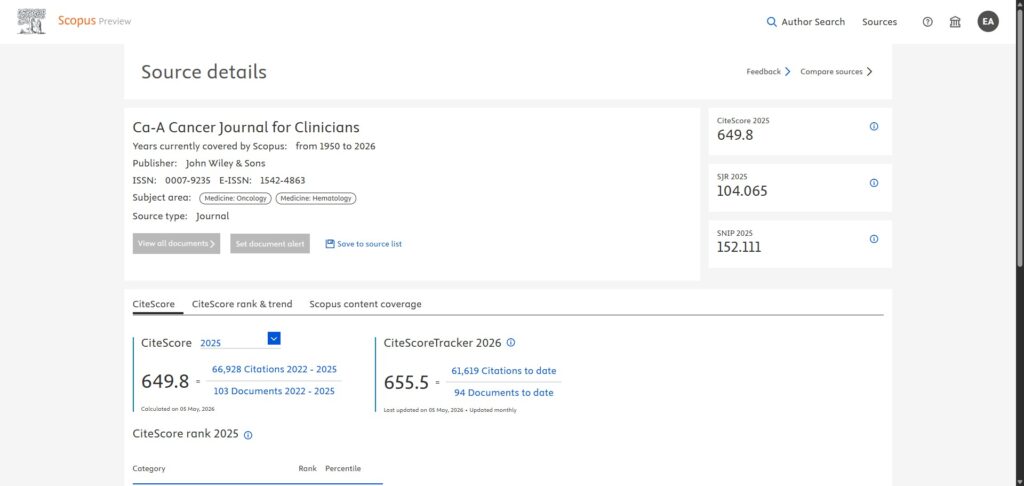
Task: Click the E-ISSN value 1542-4863
Action: pos(282,180)
